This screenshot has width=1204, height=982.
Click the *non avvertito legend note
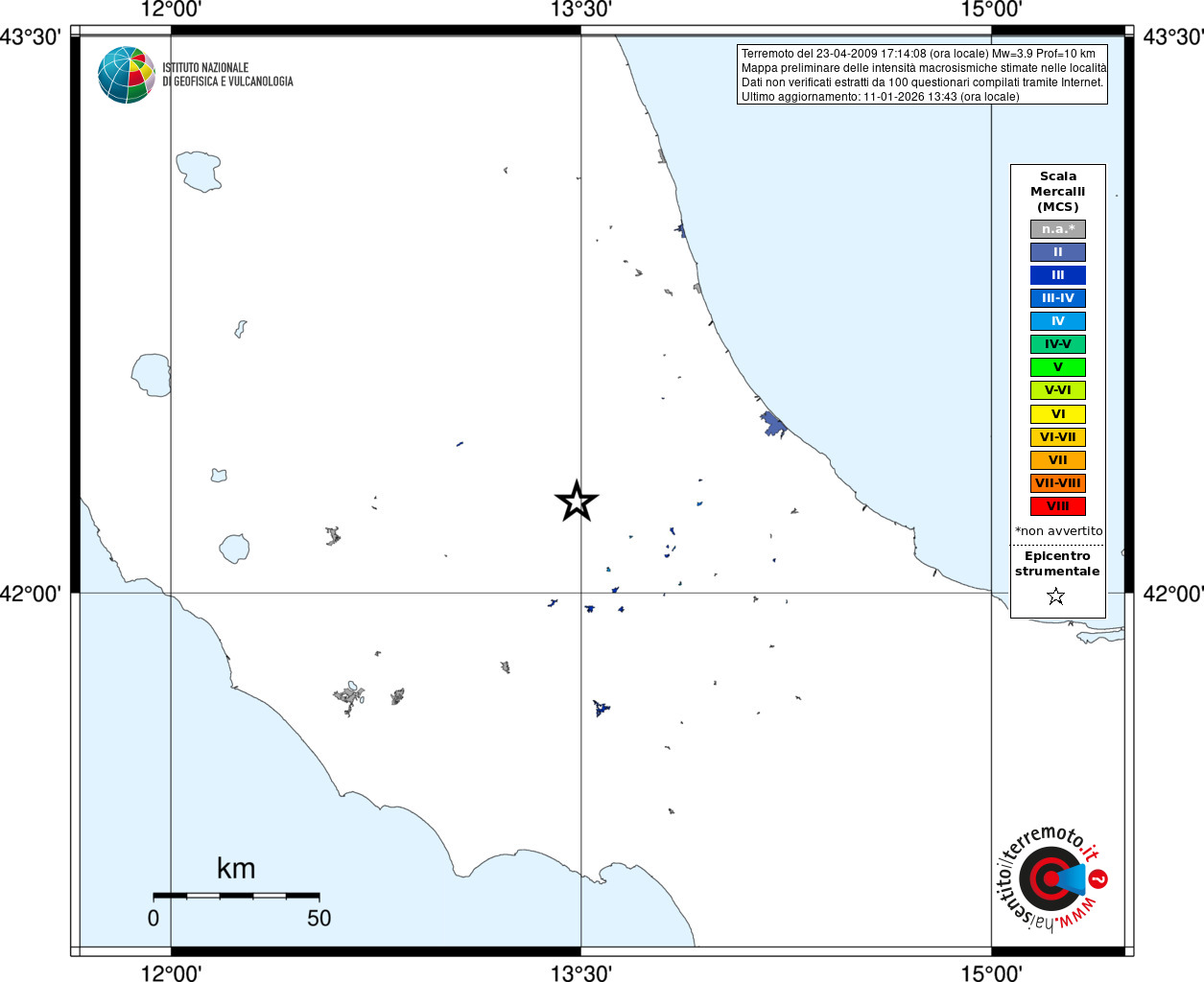1058,531
